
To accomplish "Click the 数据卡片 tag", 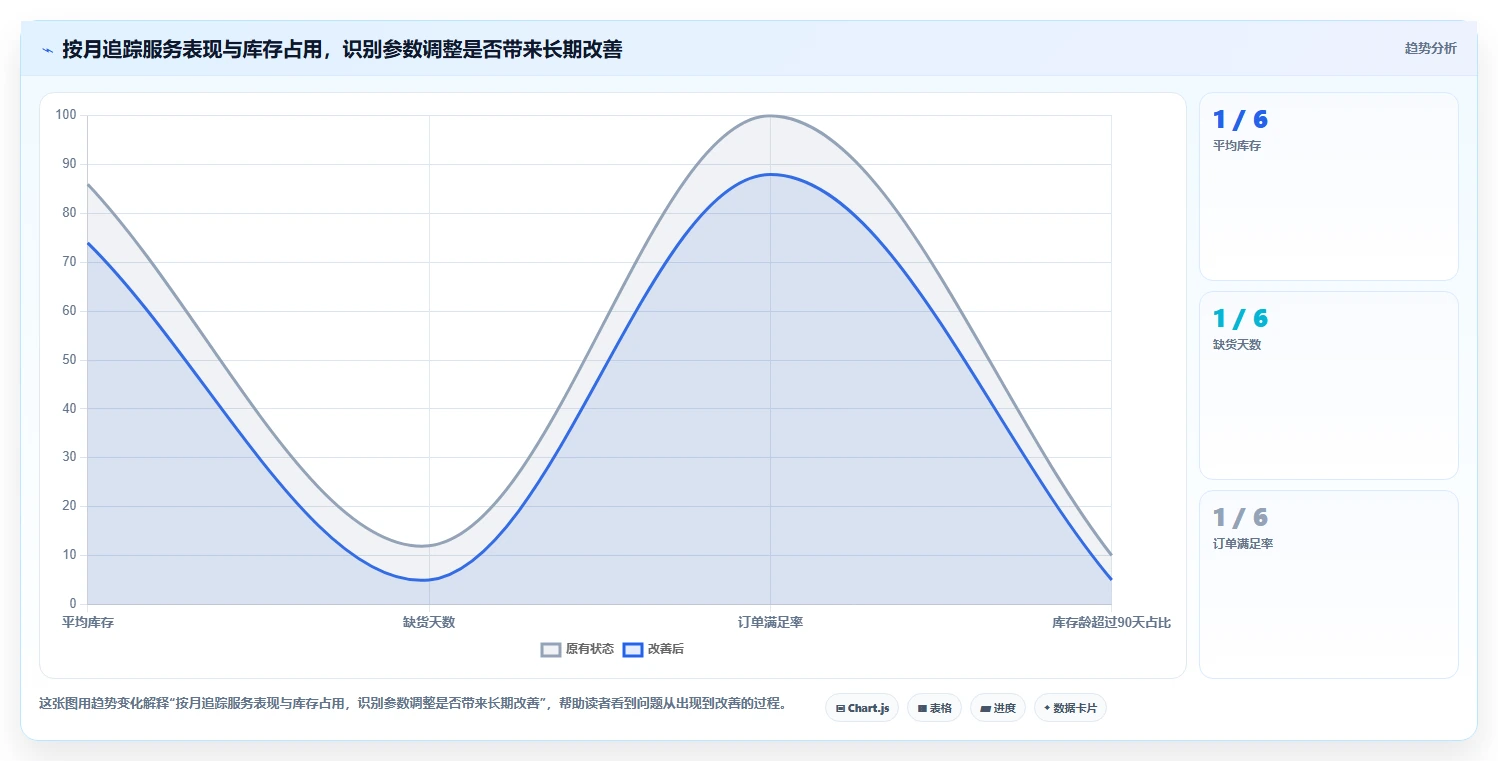I will (1070, 708).
